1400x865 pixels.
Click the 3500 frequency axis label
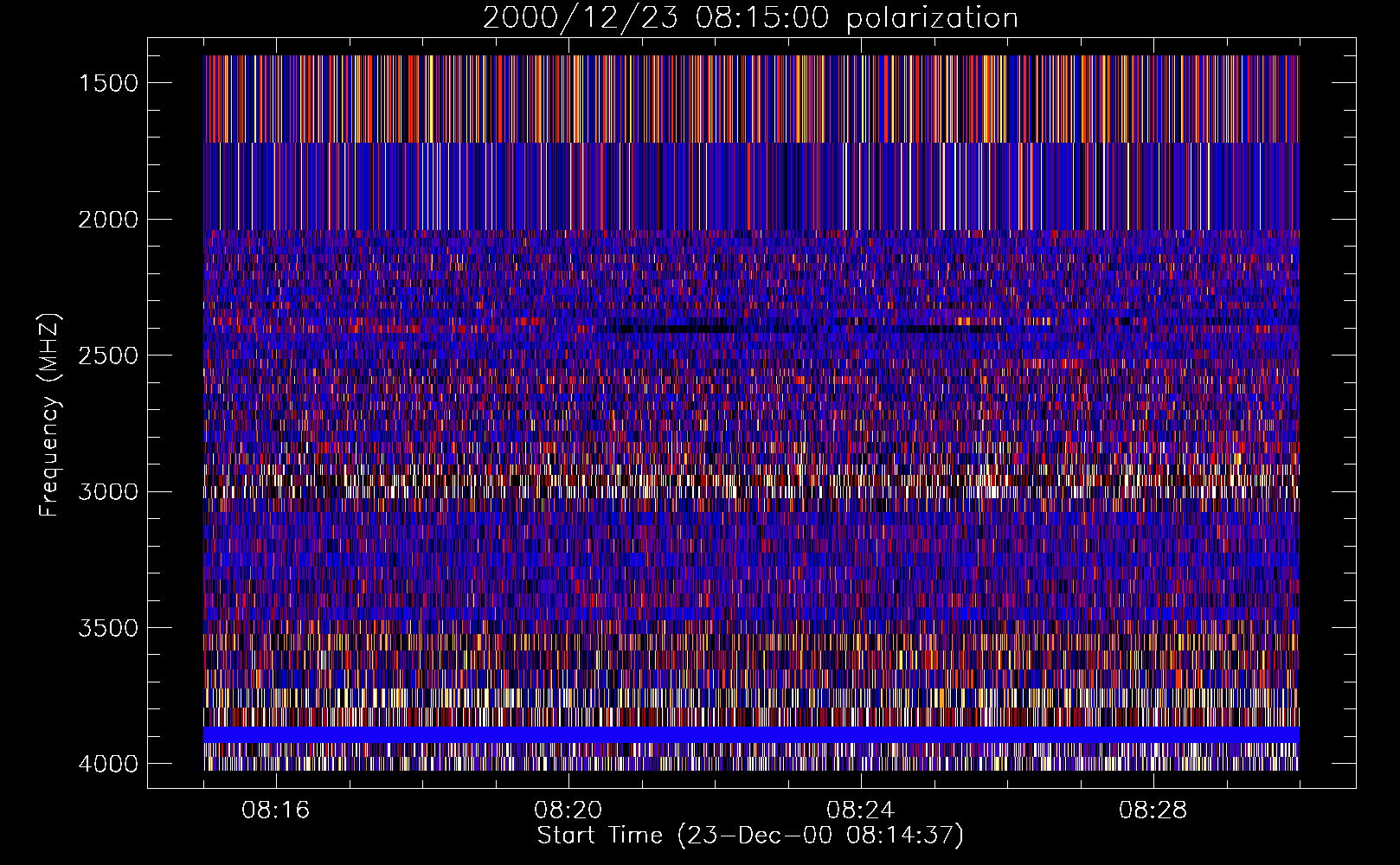[108, 628]
